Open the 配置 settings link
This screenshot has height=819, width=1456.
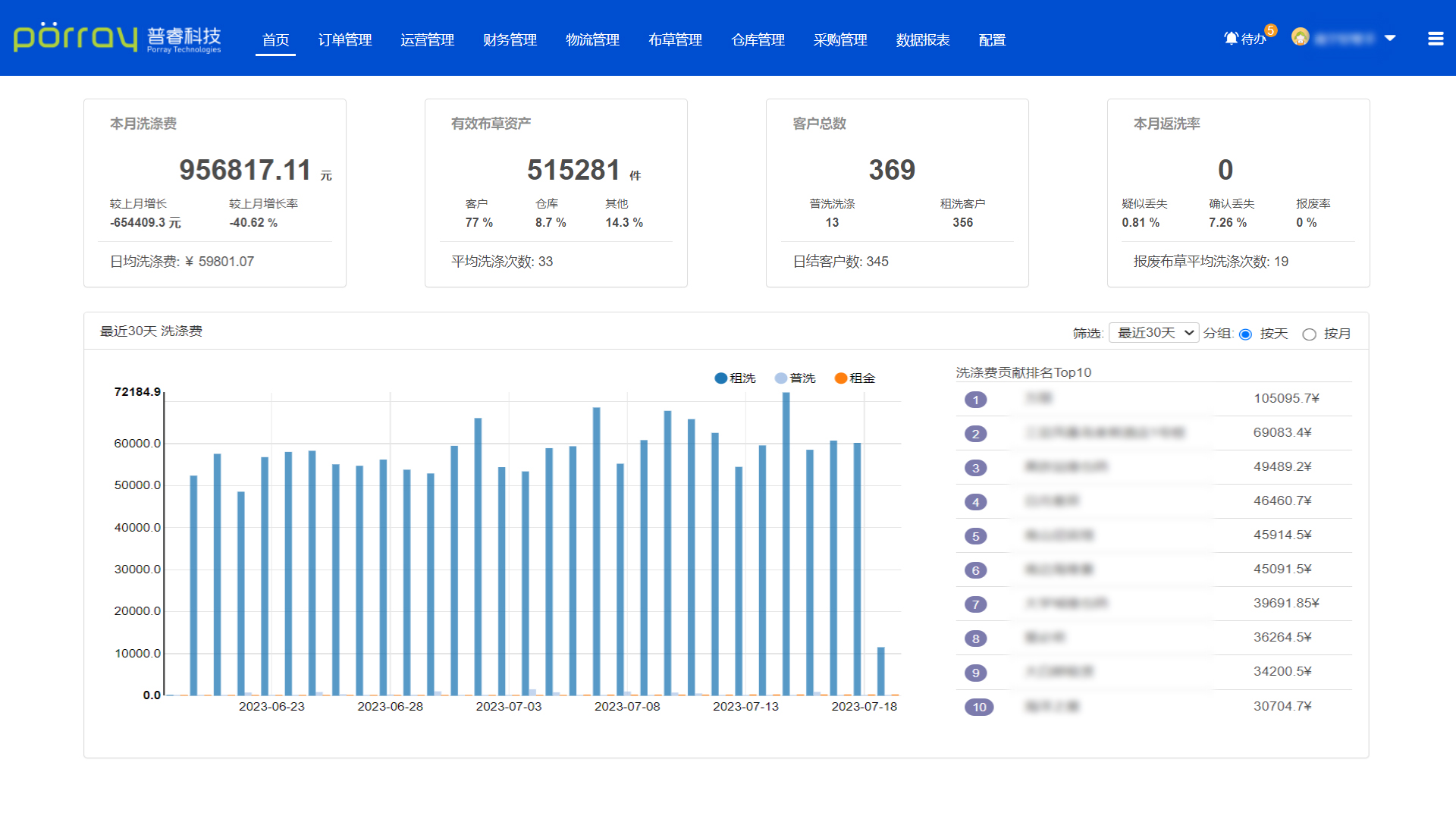coord(992,40)
